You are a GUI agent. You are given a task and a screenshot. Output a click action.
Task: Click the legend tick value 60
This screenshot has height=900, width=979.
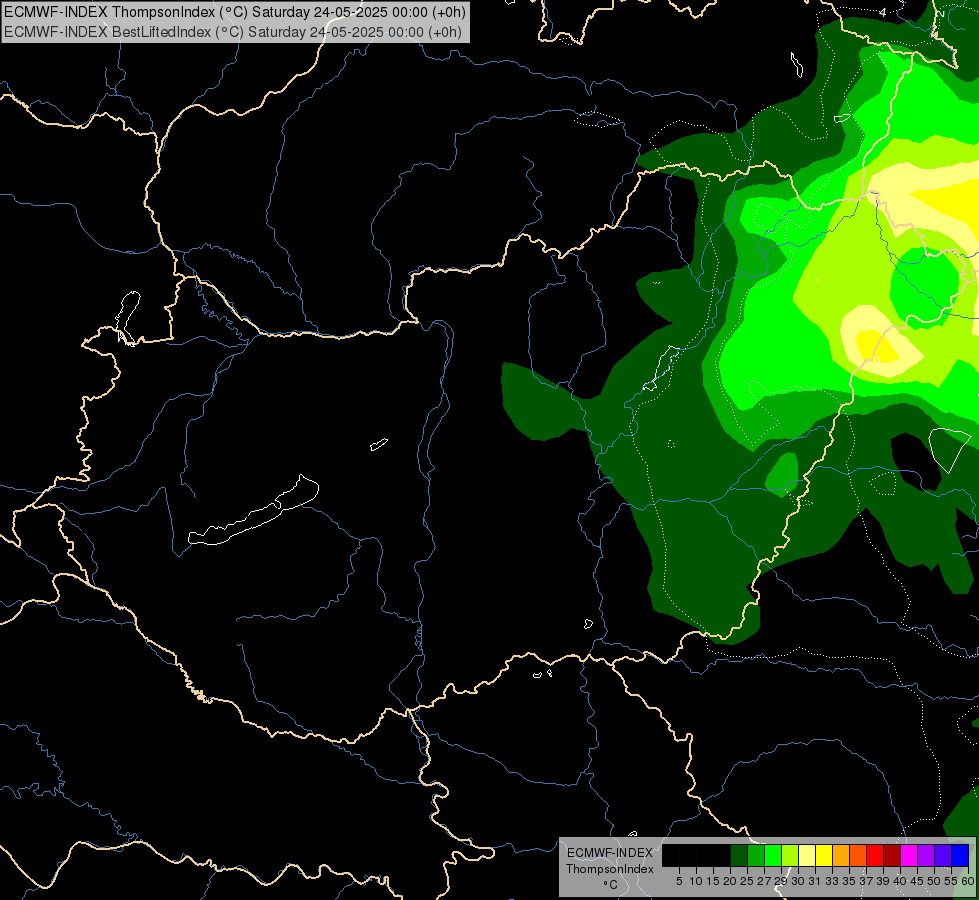click(x=968, y=881)
